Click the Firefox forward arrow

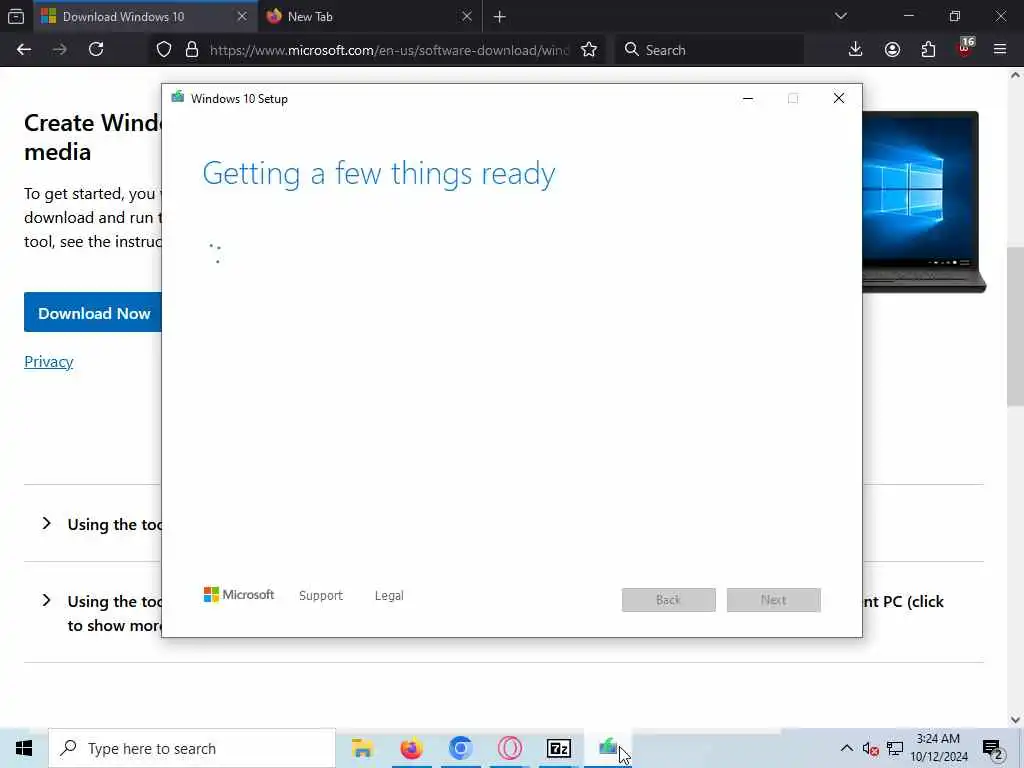[x=59, y=50]
